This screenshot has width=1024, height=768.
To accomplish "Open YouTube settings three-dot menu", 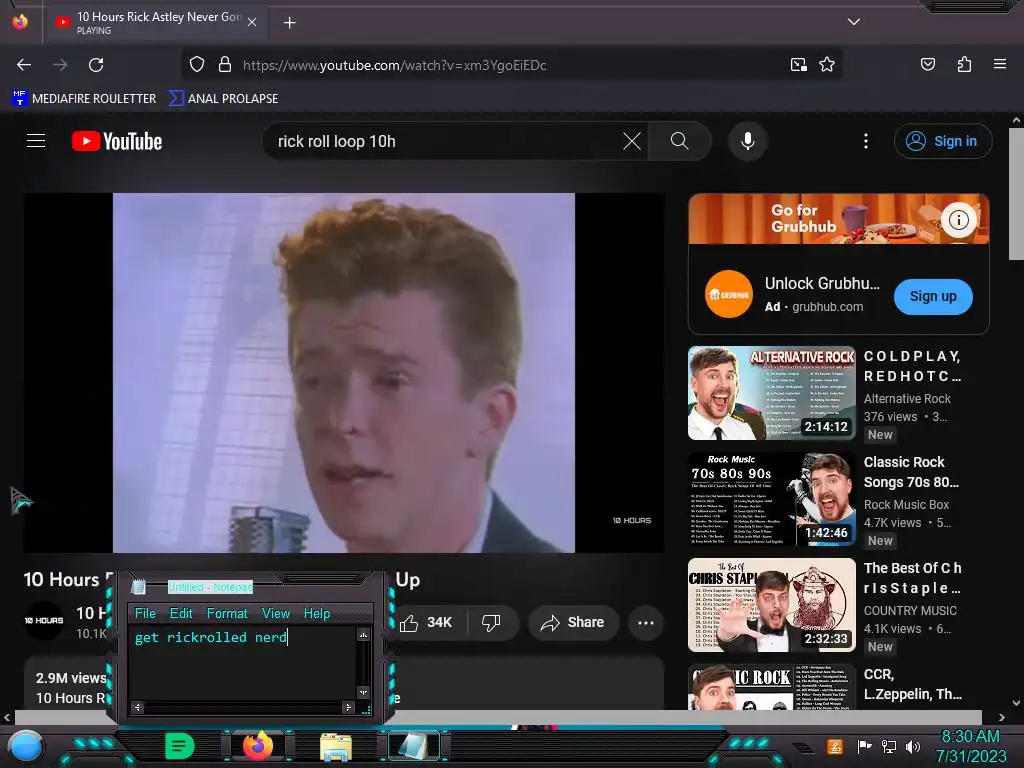I will pos(866,141).
